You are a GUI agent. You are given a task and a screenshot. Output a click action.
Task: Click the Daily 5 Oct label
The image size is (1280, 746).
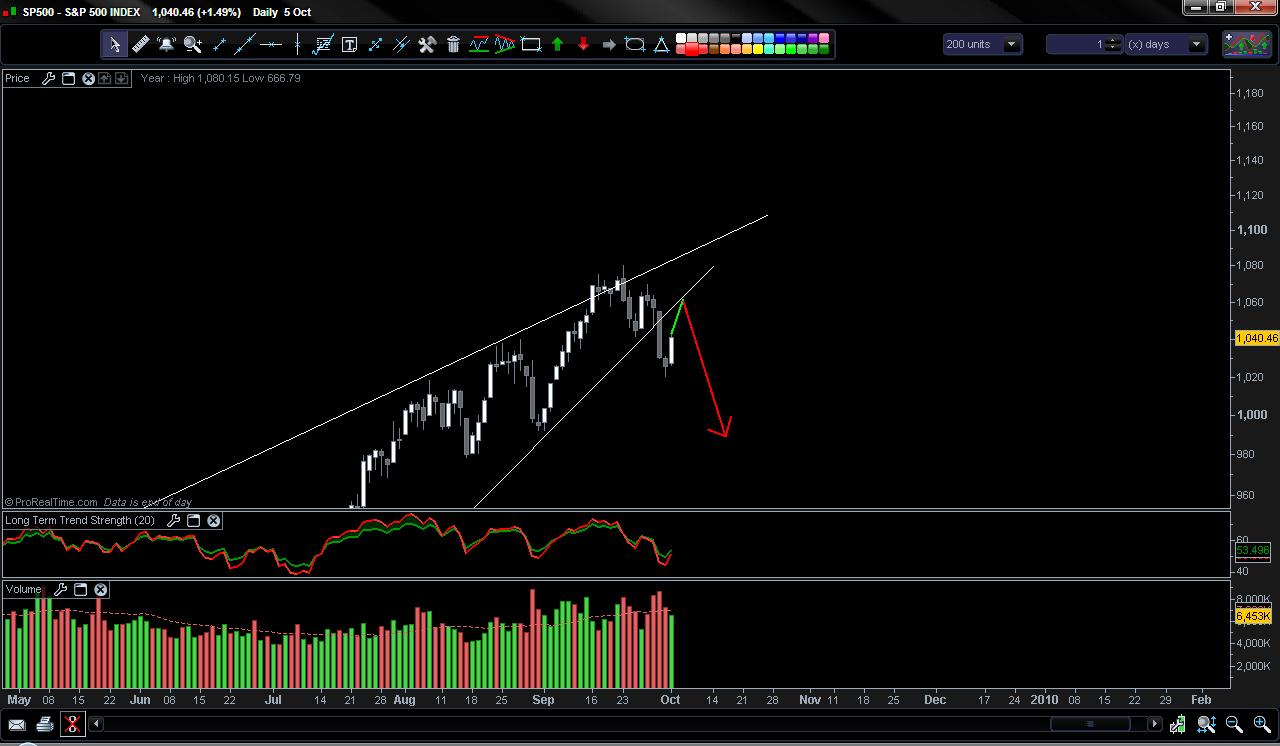click(282, 12)
